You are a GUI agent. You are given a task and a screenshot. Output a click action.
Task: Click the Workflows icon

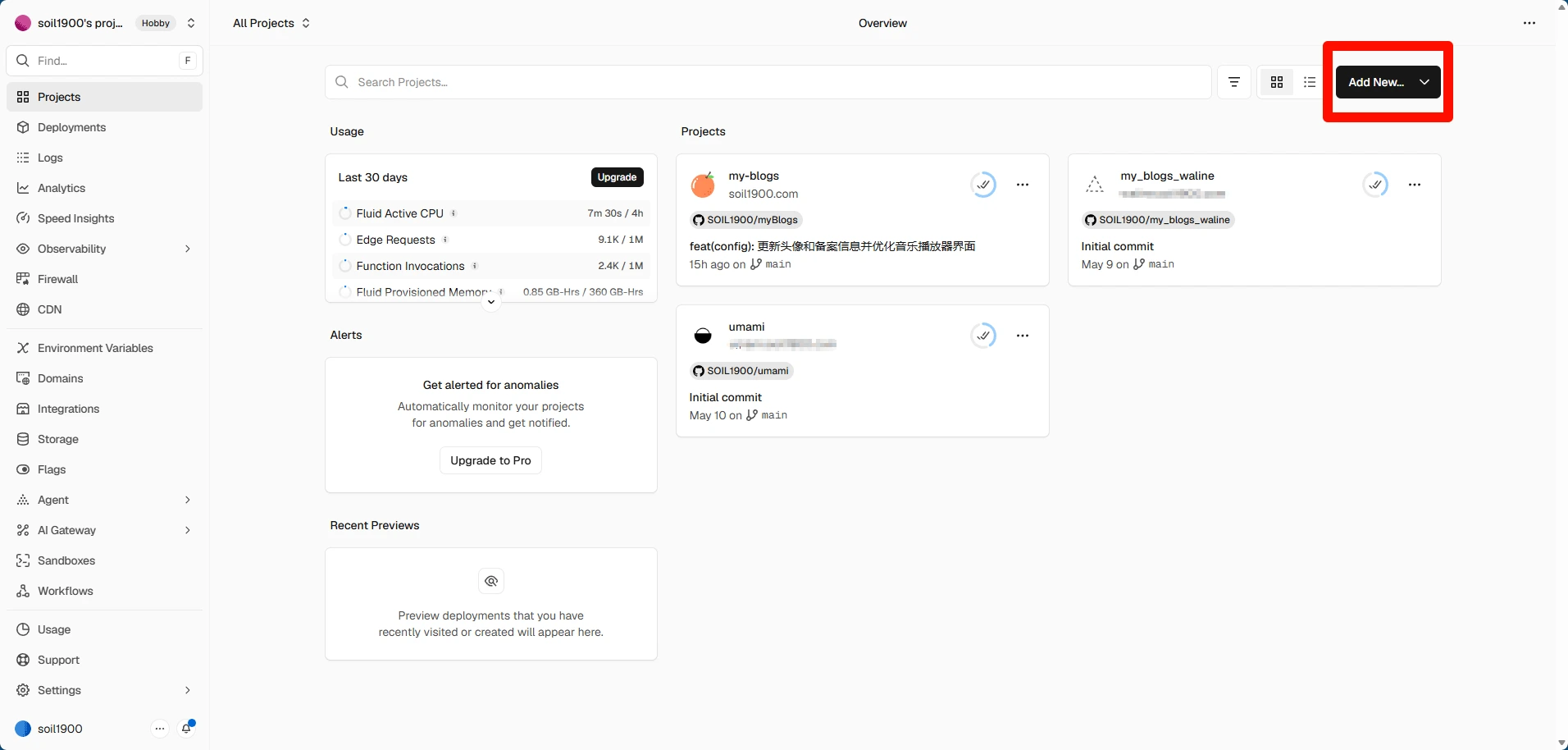coord(23,591)
